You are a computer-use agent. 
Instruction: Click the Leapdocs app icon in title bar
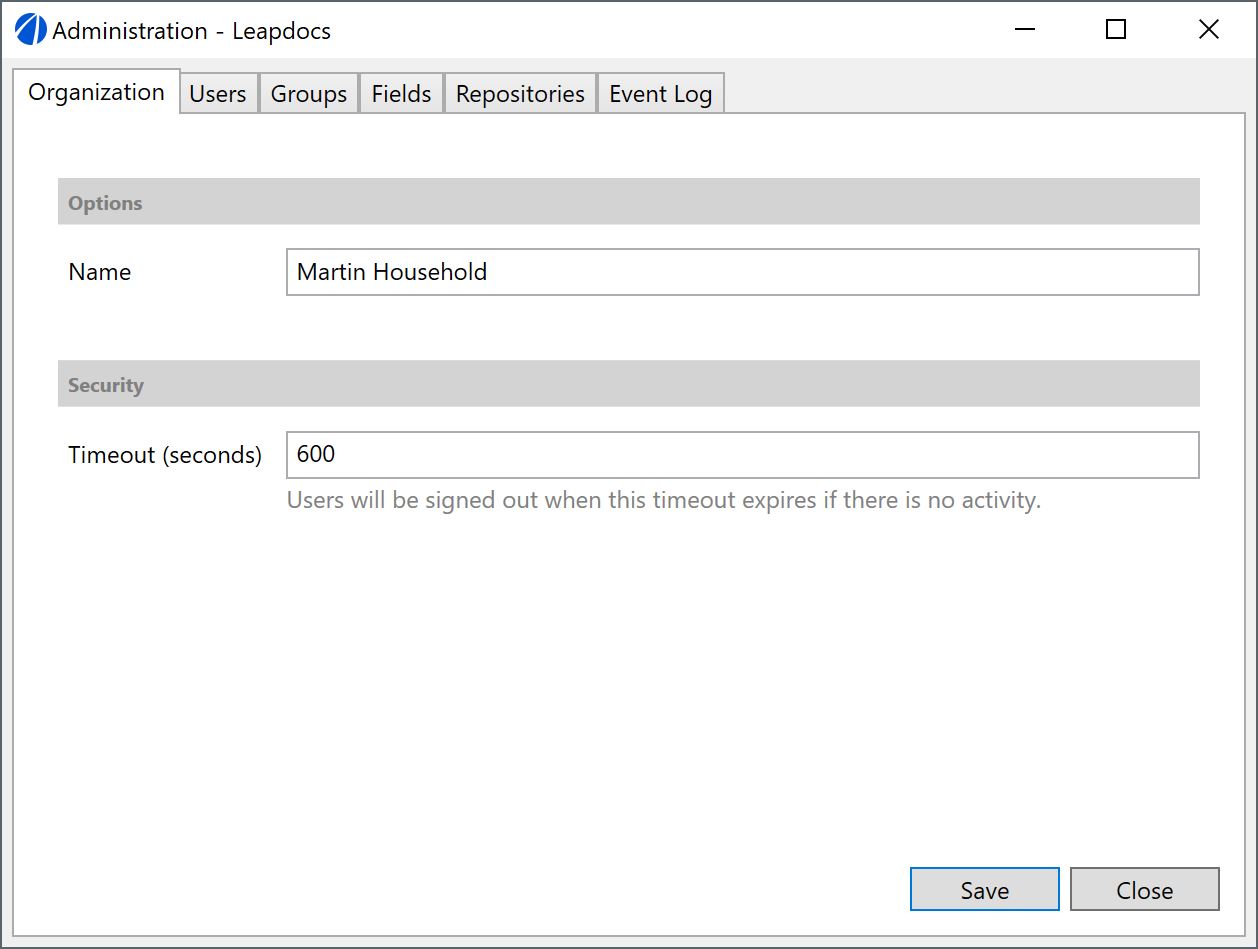[31, 30]
